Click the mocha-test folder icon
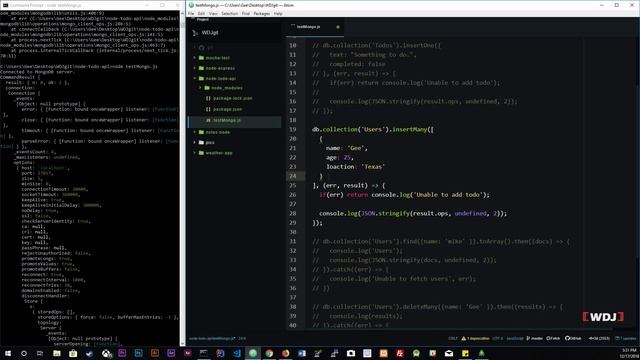Screen dimensions: 640x360 tap(201, 58)
